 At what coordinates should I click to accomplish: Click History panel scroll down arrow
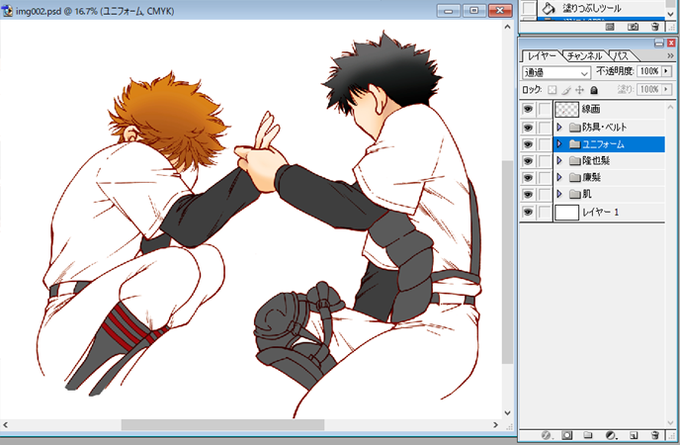(x=671, y=14)
